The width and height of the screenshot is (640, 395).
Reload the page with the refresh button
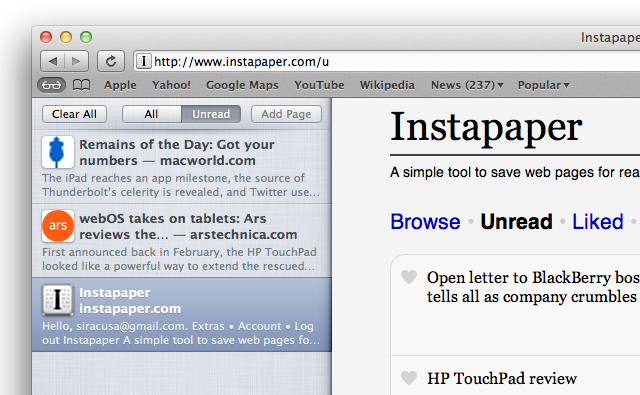(111, 61)
